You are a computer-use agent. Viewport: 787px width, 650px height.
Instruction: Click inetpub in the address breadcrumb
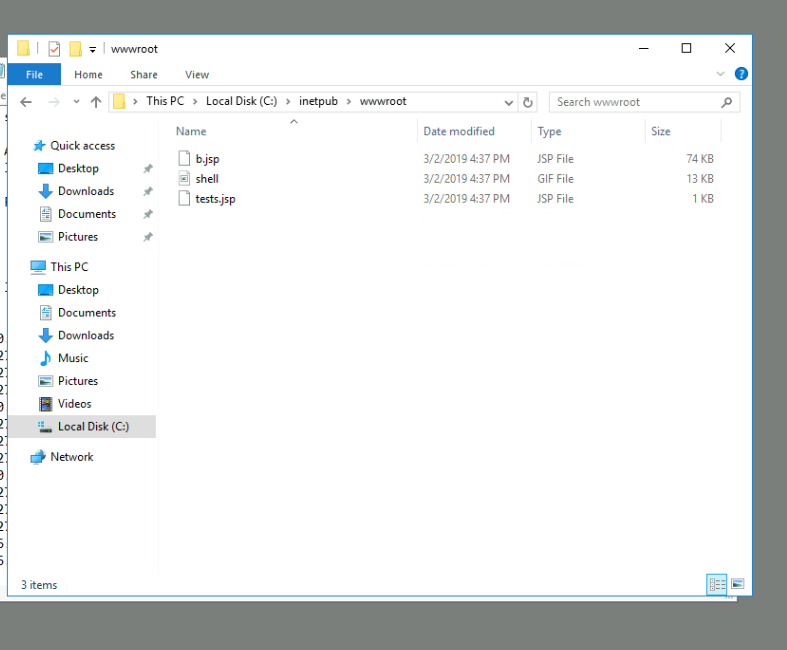(318, 101)
